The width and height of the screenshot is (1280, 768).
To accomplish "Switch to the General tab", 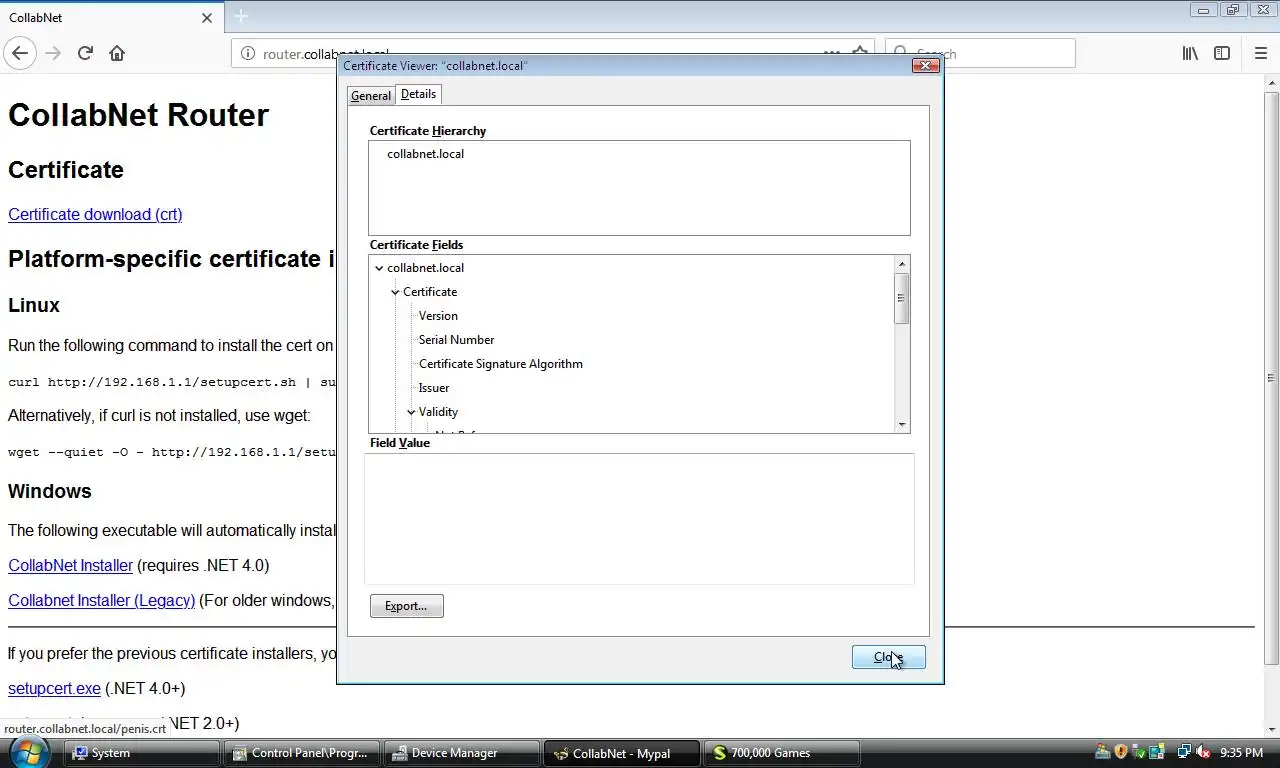I will coord(370,95).
